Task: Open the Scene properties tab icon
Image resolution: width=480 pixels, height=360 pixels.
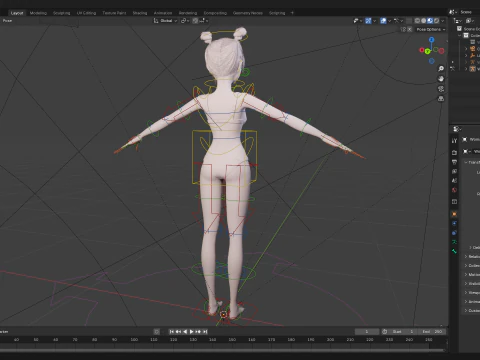Action: point(454,181)
